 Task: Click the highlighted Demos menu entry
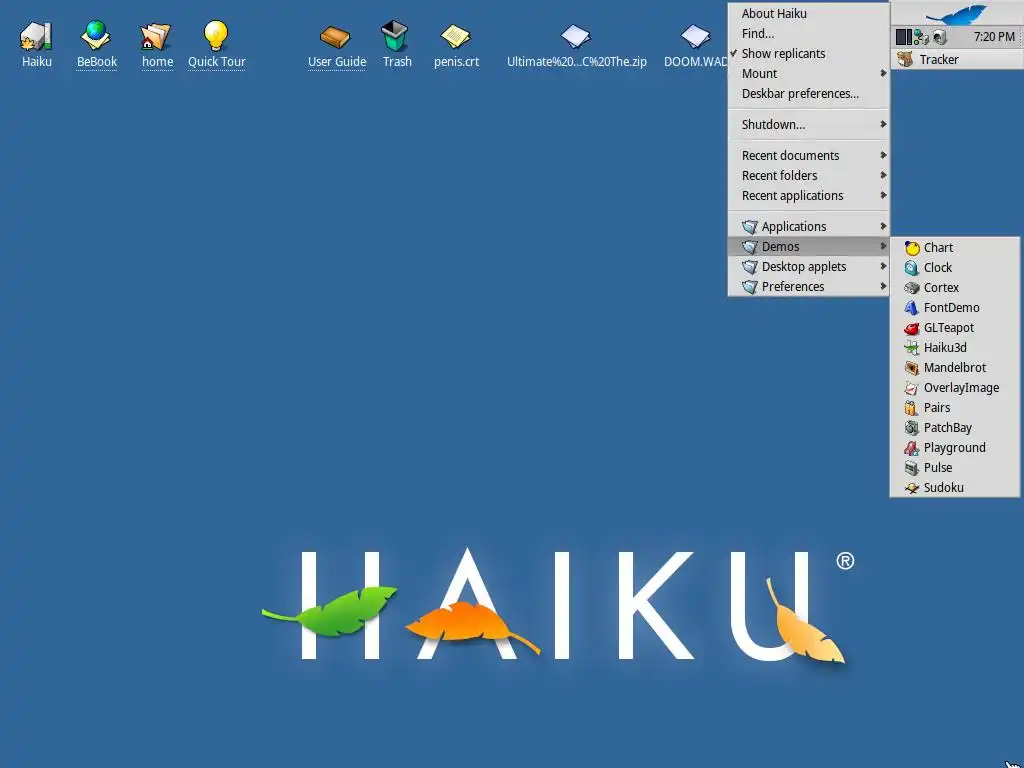click(808, 247)
